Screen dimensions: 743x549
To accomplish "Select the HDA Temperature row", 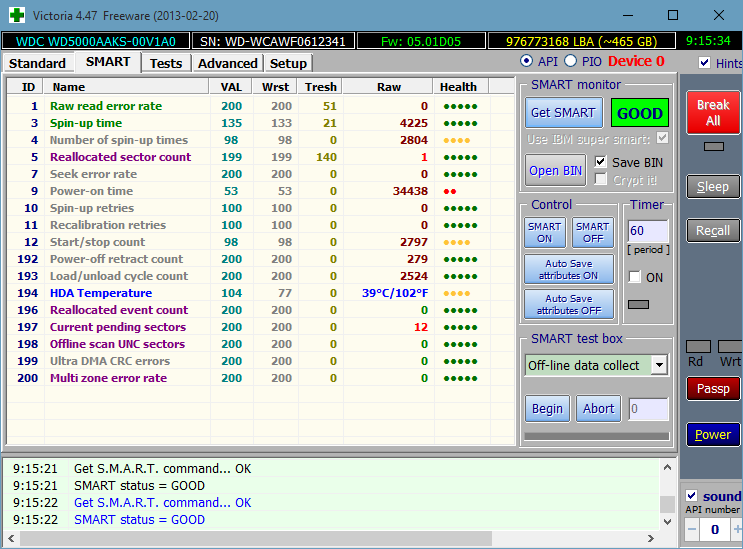I will click(261, 293).
